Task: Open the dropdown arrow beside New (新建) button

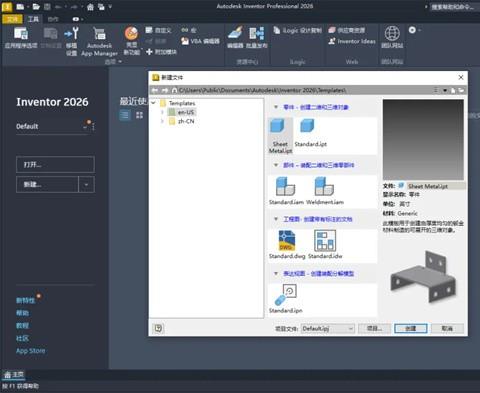Action: 86,184
